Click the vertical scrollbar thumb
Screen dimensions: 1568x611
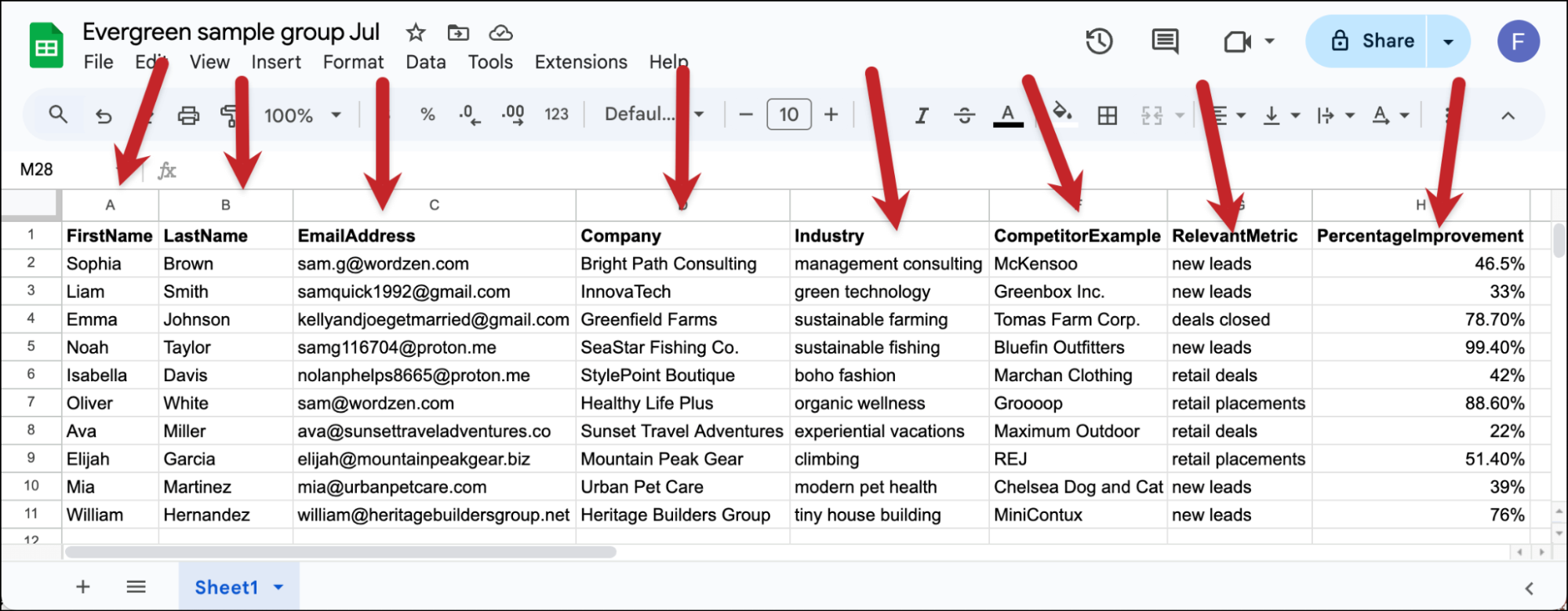click(1559, 241)
